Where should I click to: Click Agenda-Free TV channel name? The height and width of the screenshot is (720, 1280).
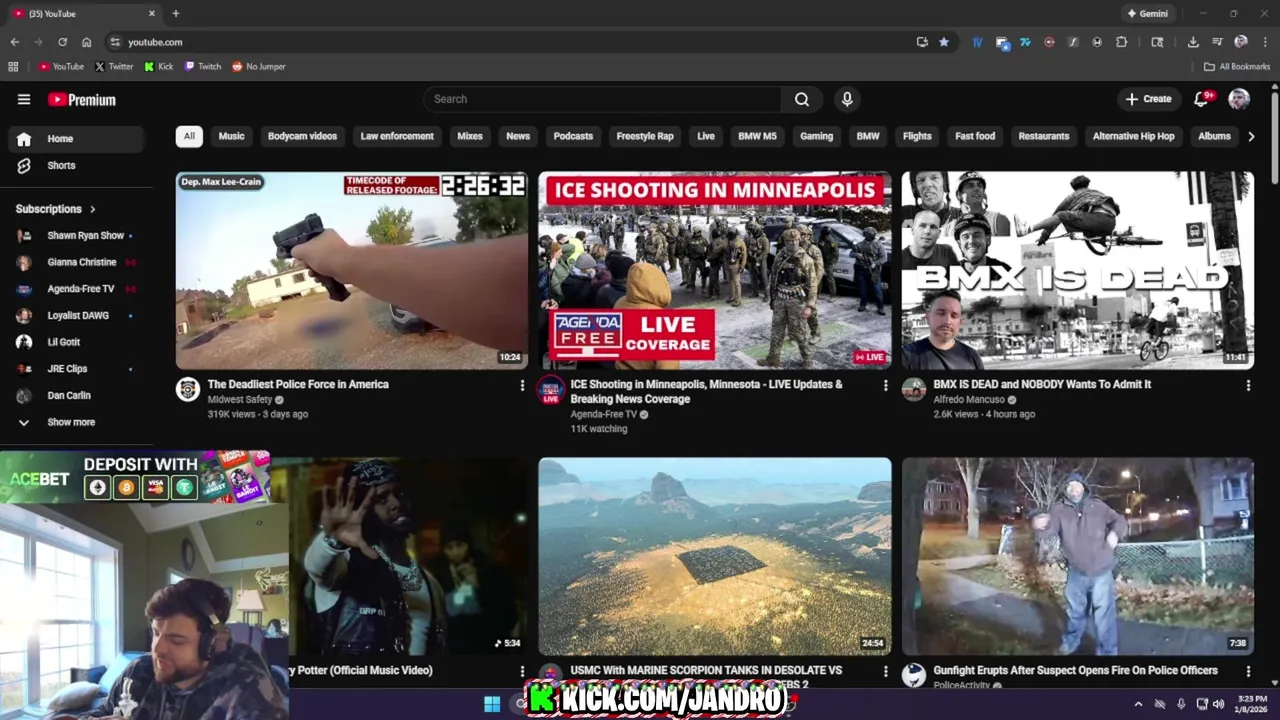tap(603, 414)
